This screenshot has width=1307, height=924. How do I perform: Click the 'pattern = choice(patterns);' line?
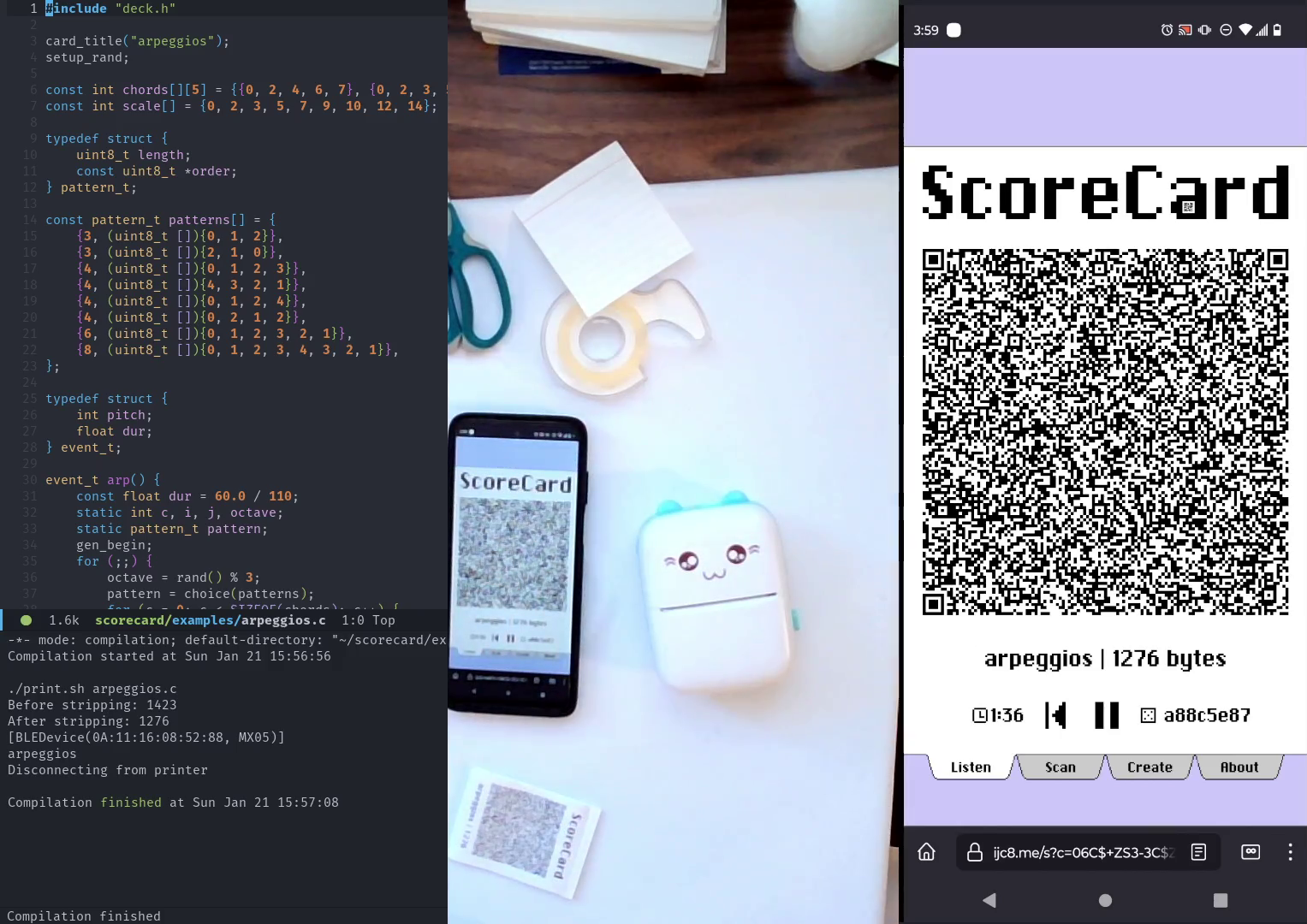coord(211,594)
